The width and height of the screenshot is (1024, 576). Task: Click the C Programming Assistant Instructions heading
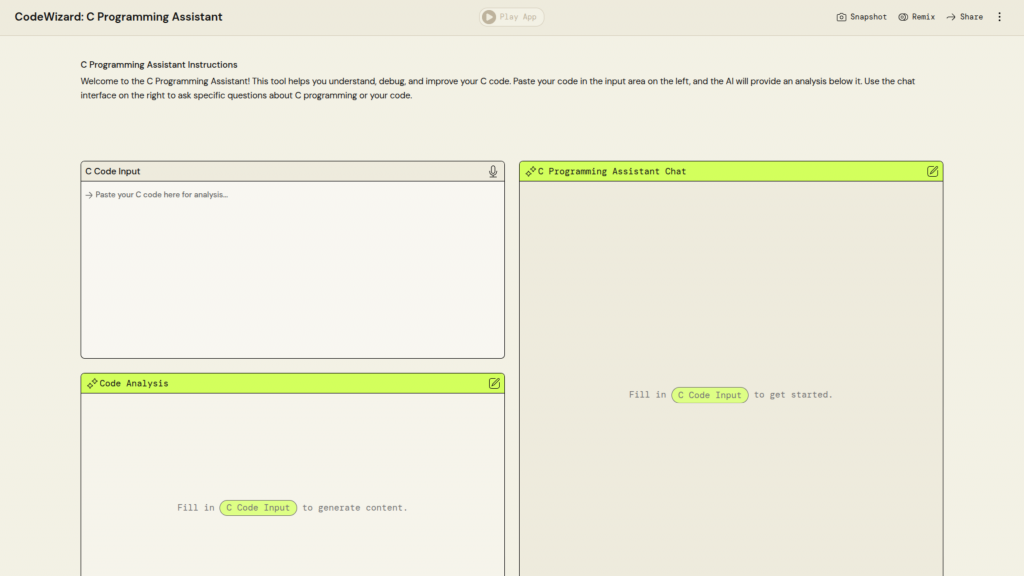[159, 65]
